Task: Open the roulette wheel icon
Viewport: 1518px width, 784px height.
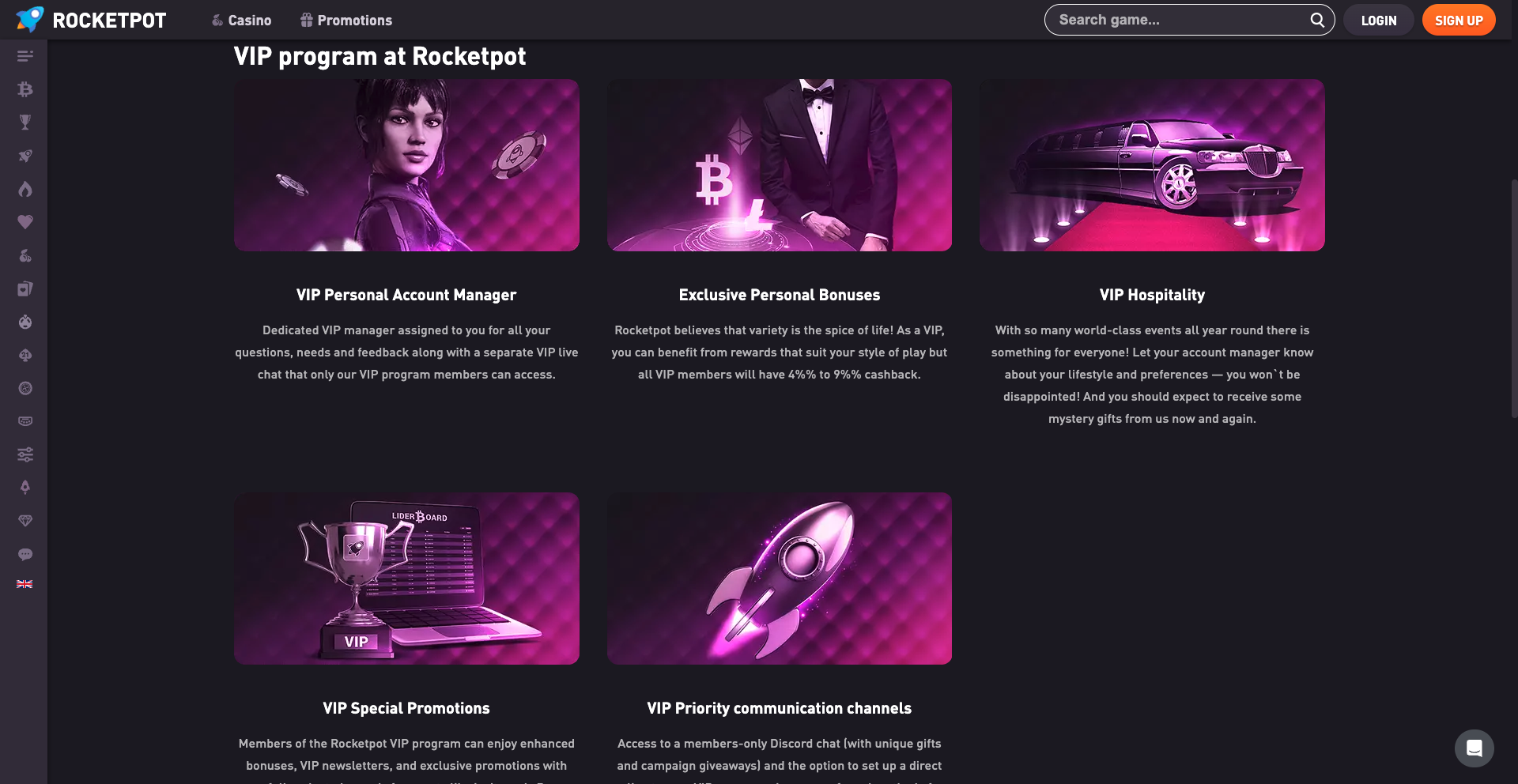Action: pos(25,388)
